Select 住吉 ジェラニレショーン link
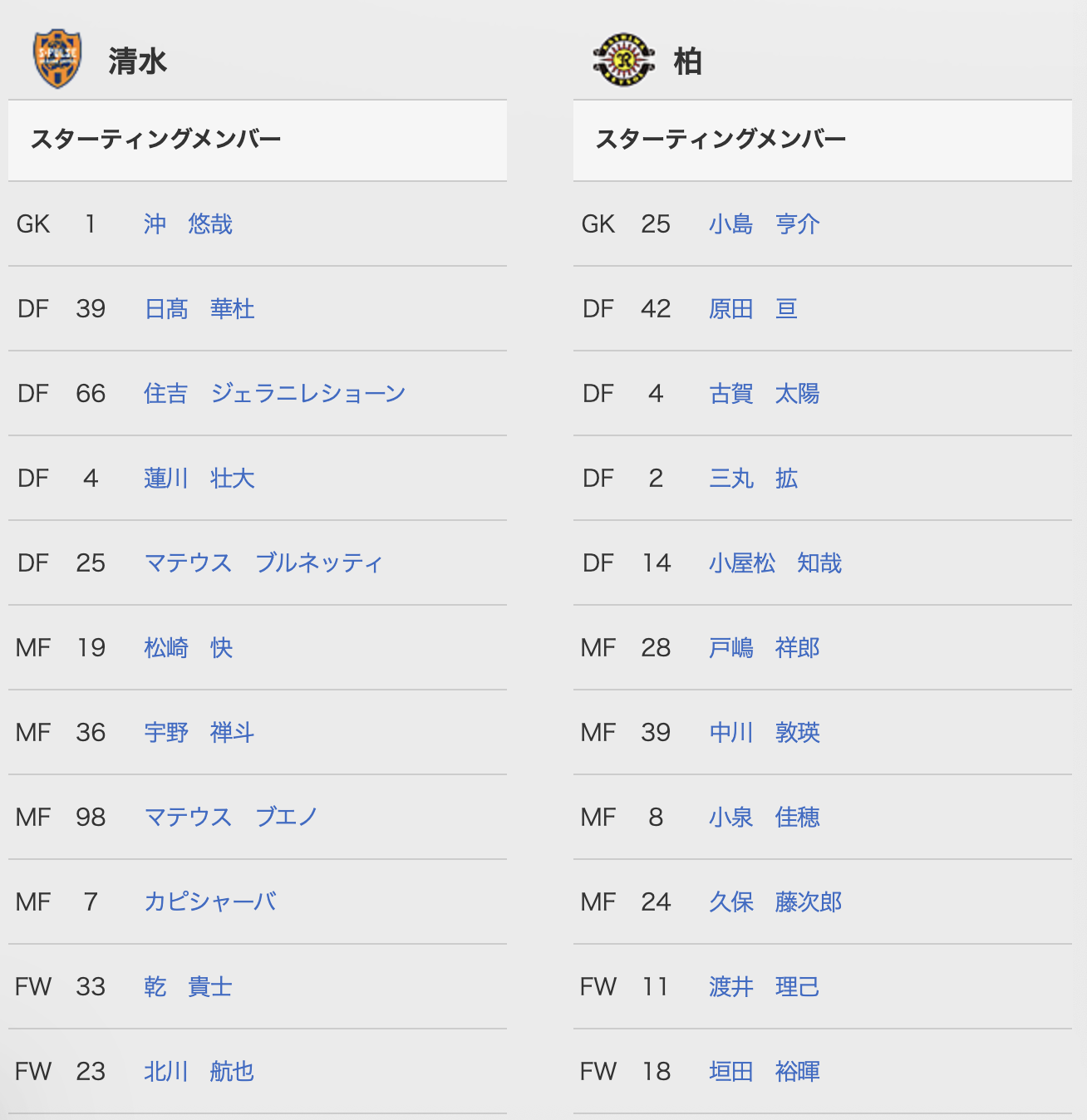 coord(274,394)
